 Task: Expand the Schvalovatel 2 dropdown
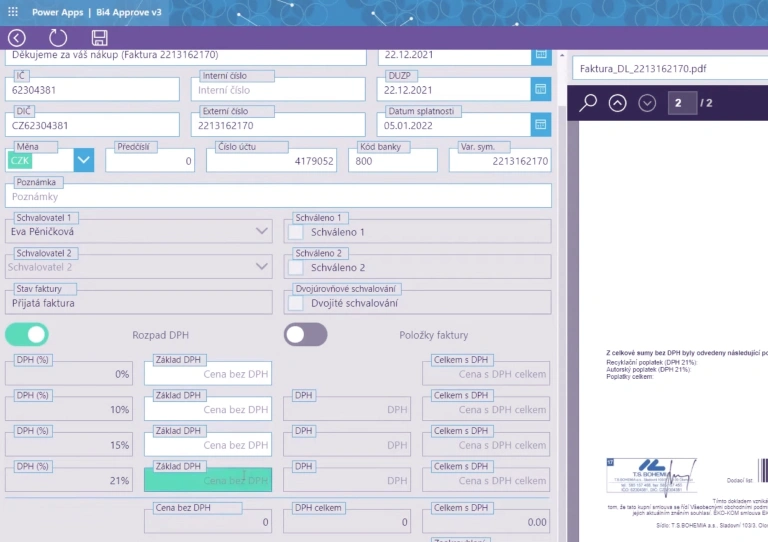click(262, 268)
